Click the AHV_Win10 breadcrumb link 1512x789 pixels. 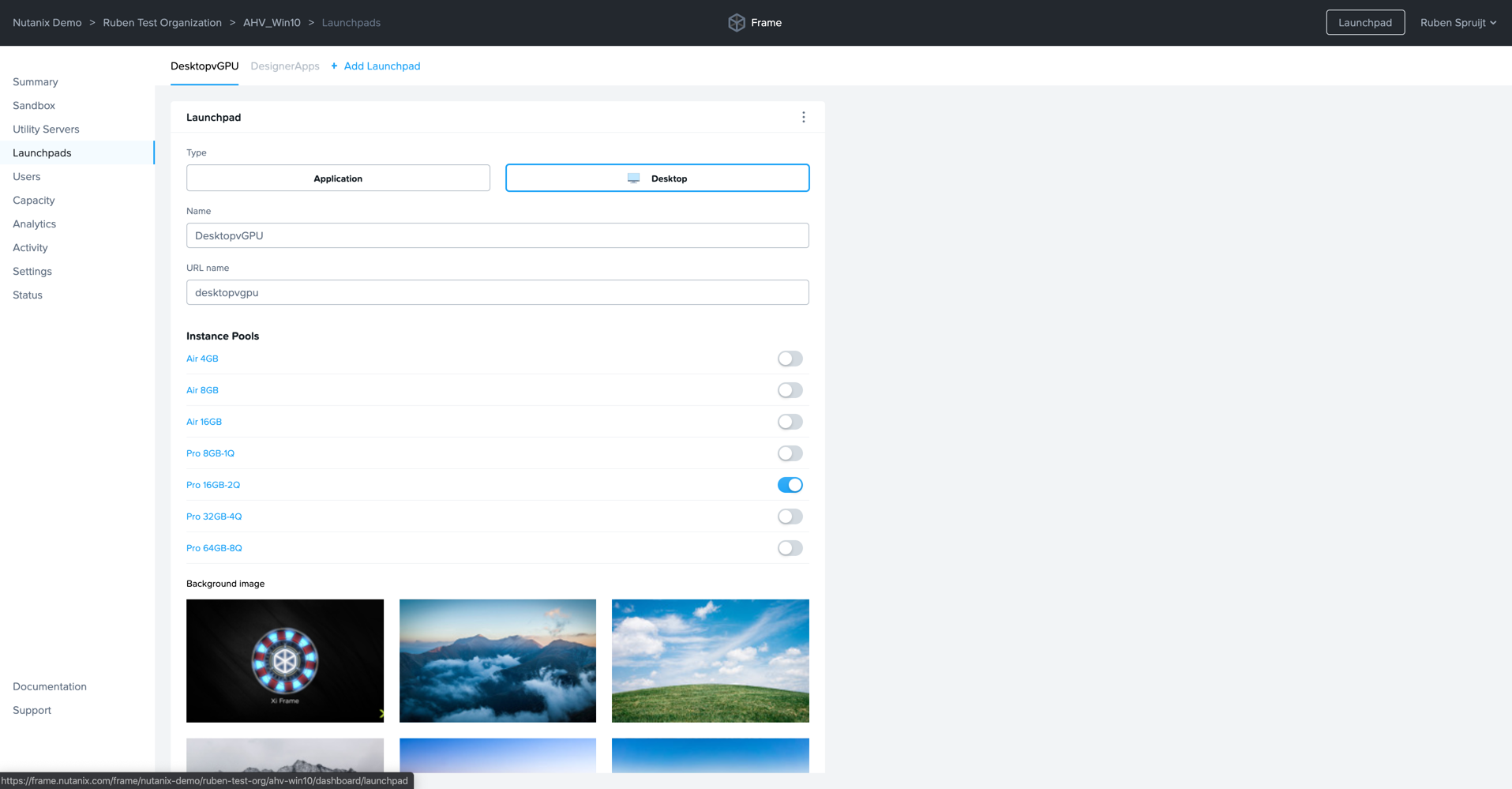coord(272,23)
